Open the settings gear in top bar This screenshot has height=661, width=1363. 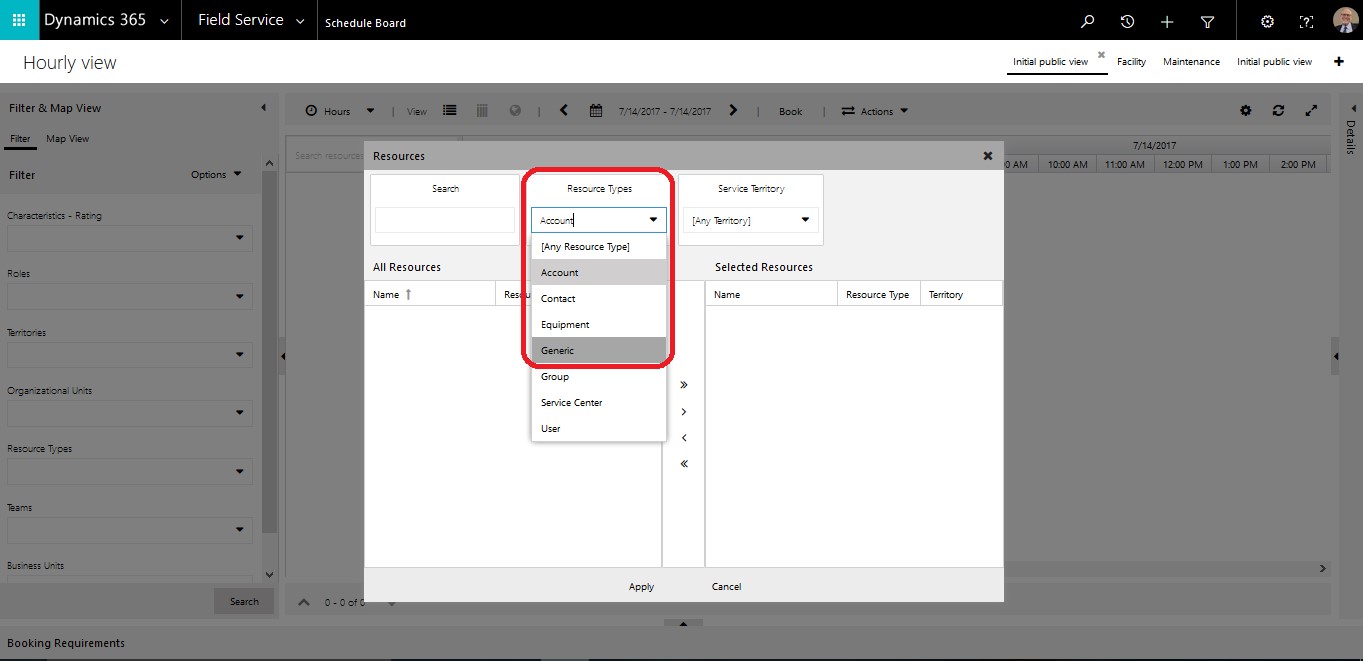click(1267, 21)
